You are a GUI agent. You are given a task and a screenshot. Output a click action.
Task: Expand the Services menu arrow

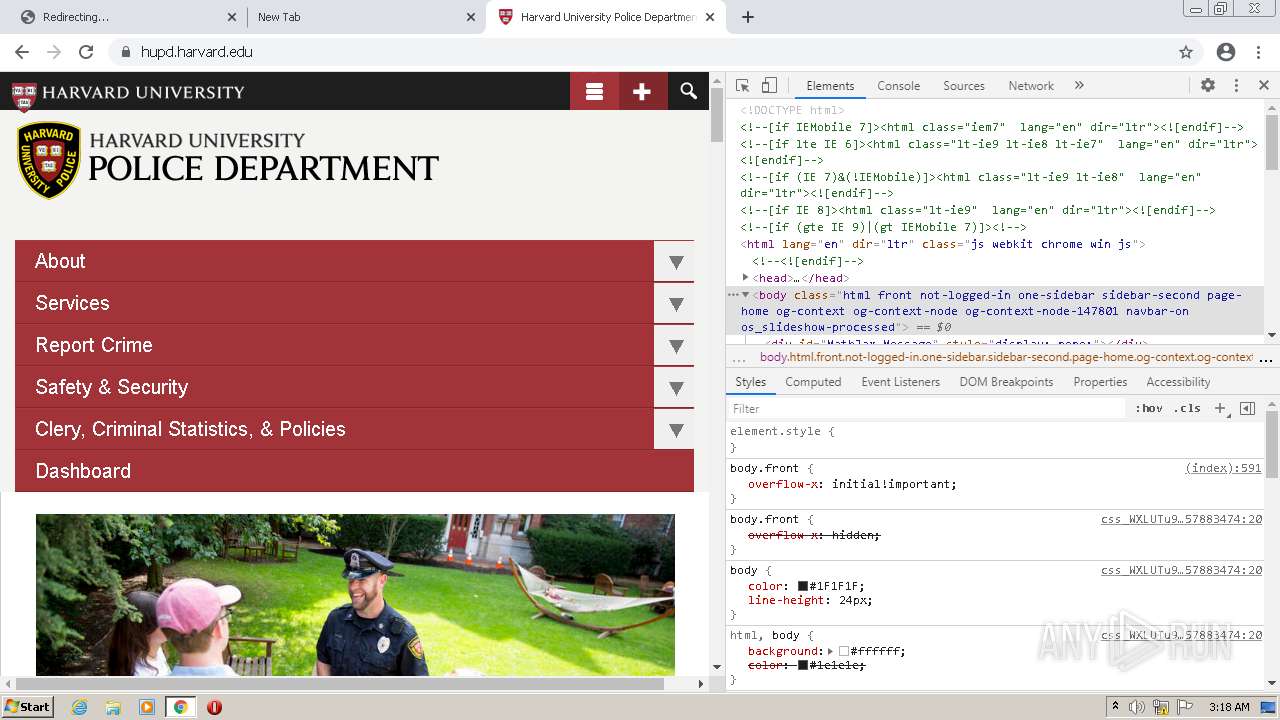pyautogui.click(x=675, y=304)
